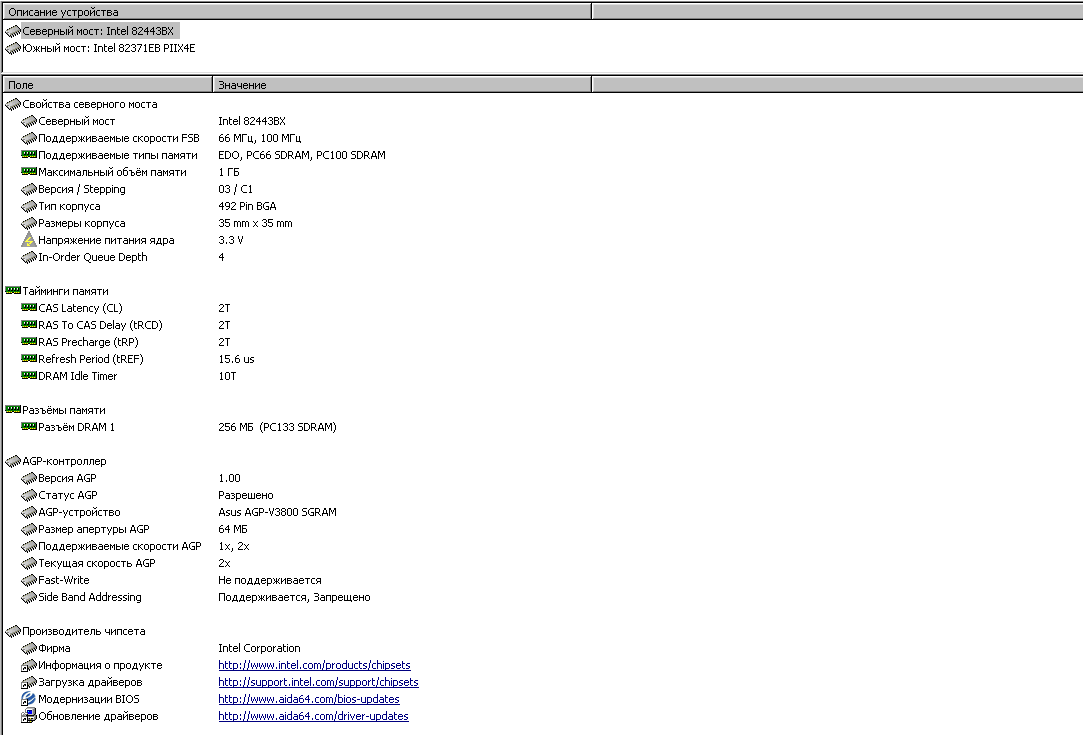Click the value Поддерживается, Запрещено
Viewport: 1083px width, 735px height.
(x=294, y=597)
